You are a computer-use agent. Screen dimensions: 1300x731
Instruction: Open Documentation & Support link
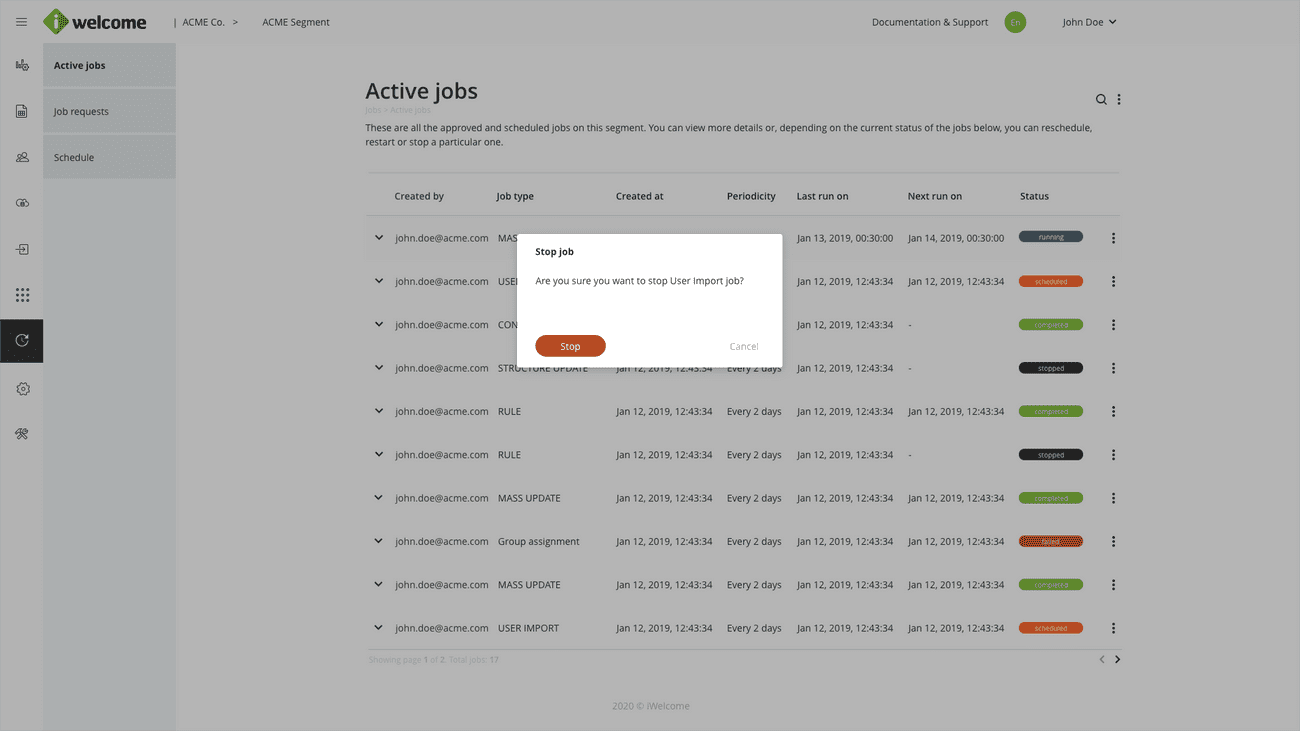pyautogui.click(x=929, y=22)
